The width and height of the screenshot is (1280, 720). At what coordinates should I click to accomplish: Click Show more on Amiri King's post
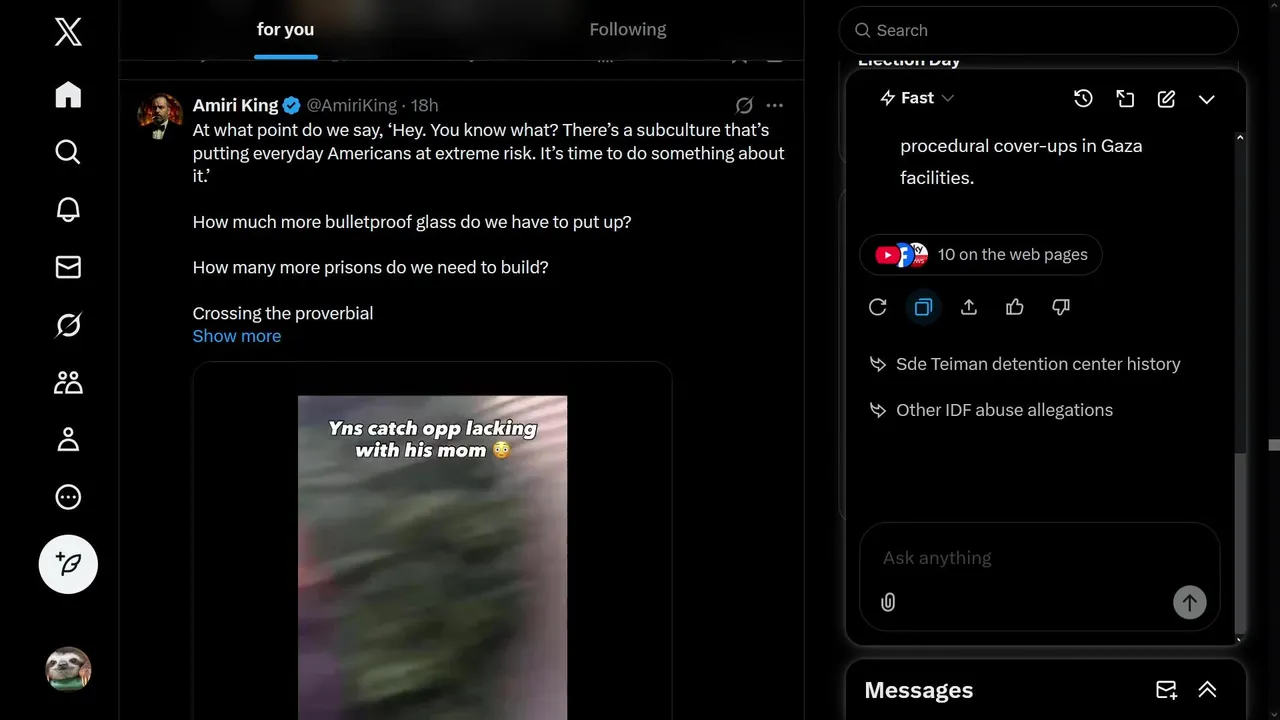[237, 336]
